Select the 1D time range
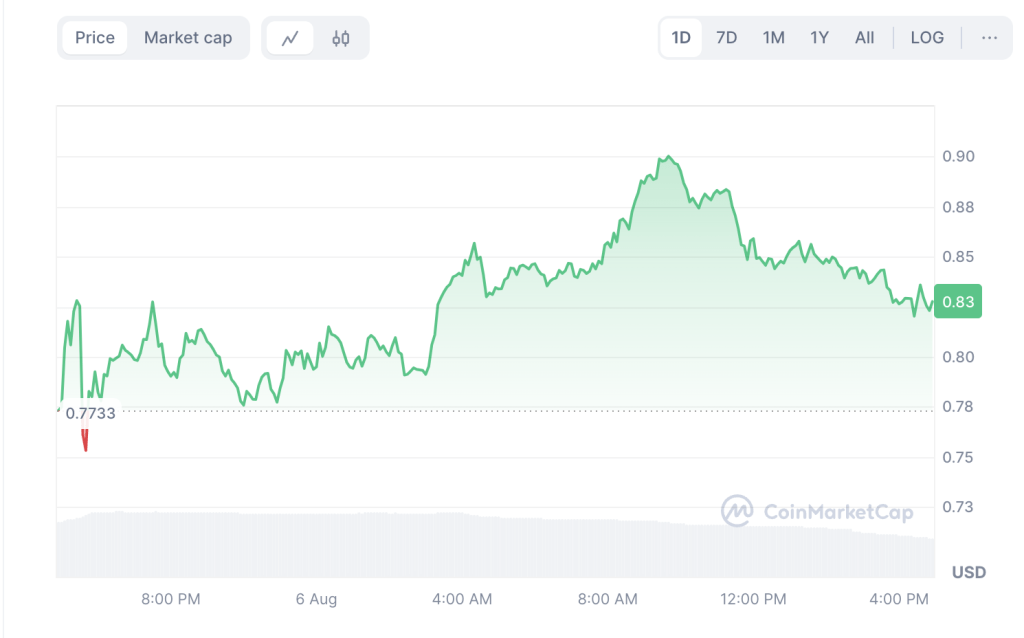The image size is (1024, 638). (681, 38)
